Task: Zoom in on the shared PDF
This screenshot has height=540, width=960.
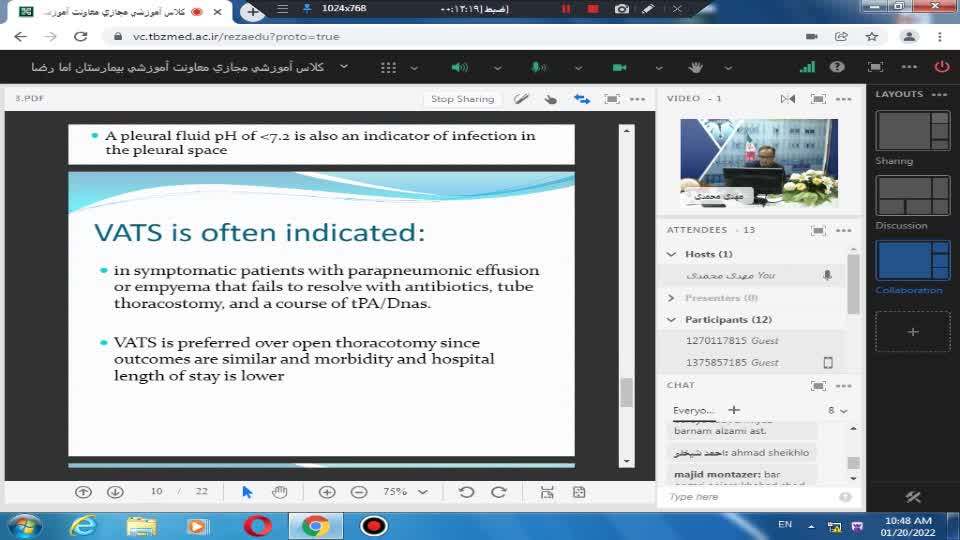Action: point(327,492)
